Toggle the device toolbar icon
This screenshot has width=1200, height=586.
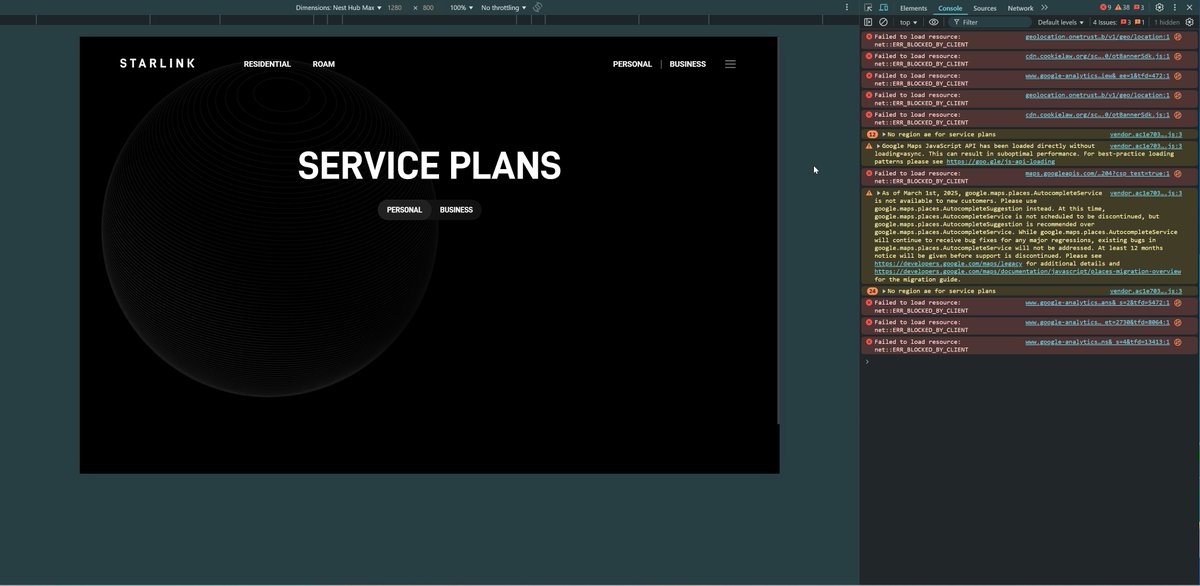click(884, 8)
